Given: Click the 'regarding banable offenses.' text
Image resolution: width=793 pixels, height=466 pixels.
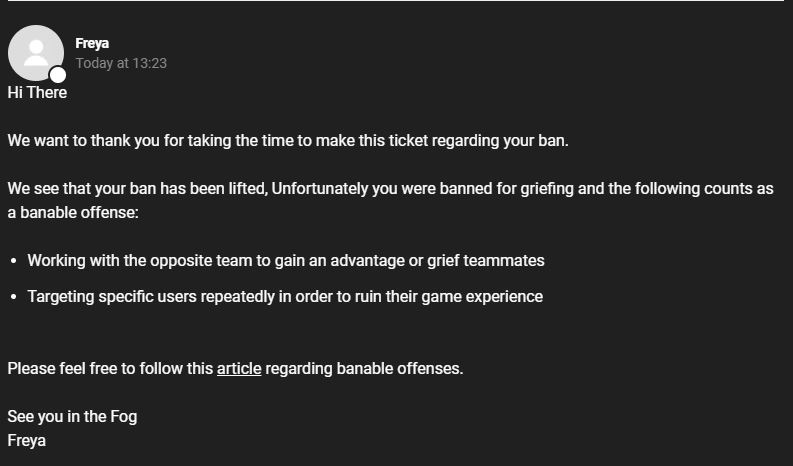Looking at the screenshot, I should (364, 368).
